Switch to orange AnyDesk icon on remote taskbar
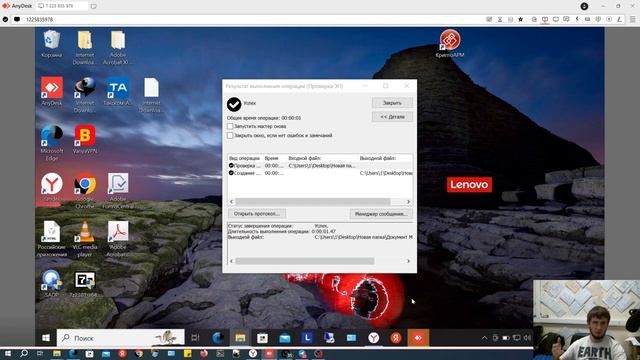Viewport: 640px width, 360px height. point(418,338)
